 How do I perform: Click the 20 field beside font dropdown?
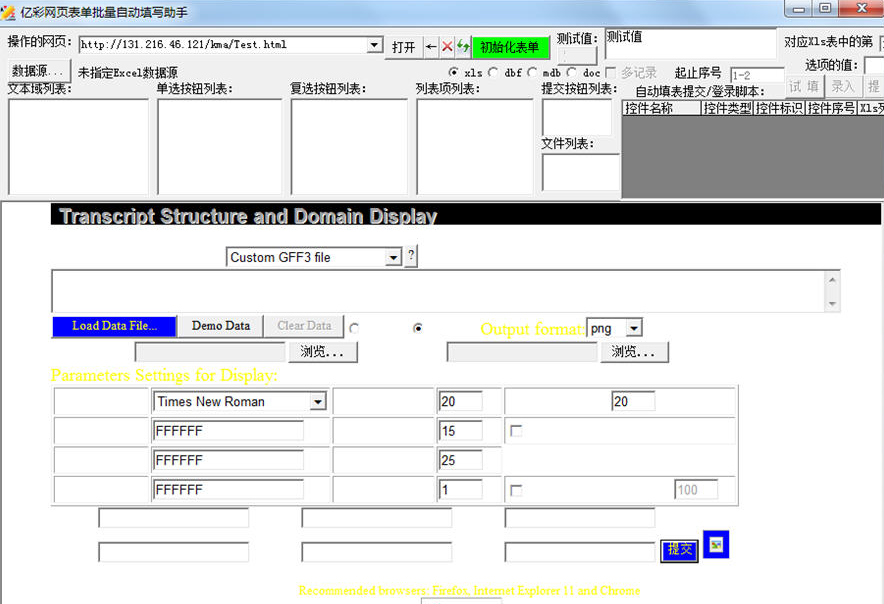pyautogui.click(x=461, y=402)
